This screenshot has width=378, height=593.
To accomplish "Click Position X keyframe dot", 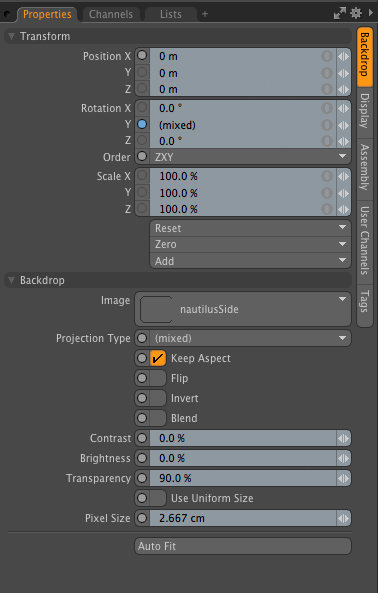I will click(142, 56).
